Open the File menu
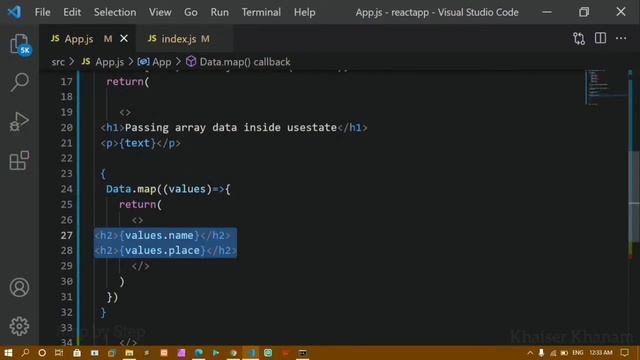Image resolution: width=640 pixels, height=360 pixels. point(42,12)
